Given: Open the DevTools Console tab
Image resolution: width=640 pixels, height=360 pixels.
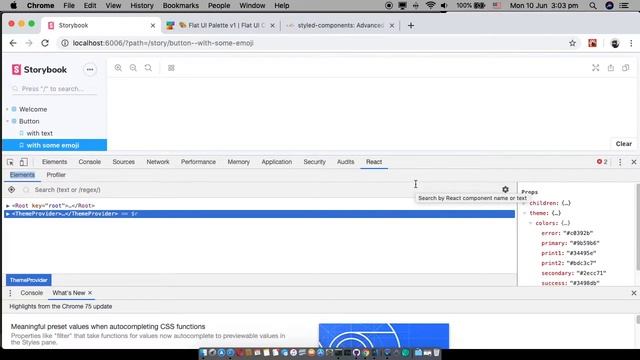Looking at the screenshot, I should [x=89, y=162].
